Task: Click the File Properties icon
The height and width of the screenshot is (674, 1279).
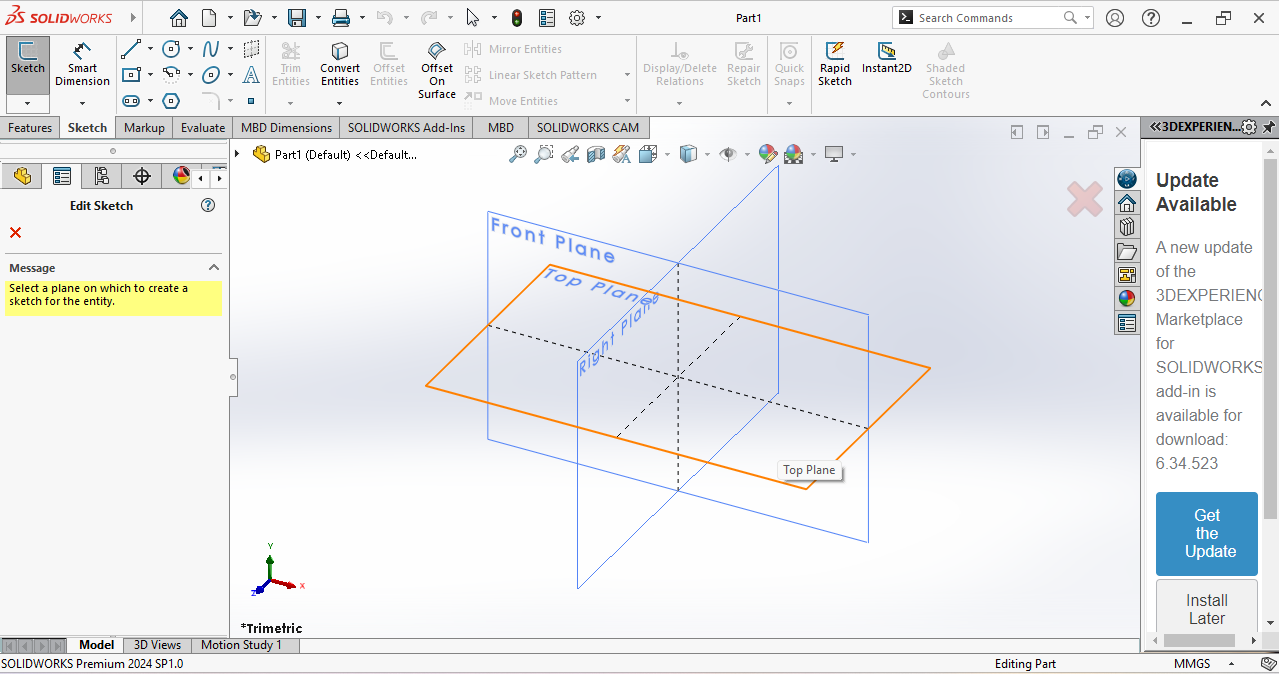Action: pos(546,18)
